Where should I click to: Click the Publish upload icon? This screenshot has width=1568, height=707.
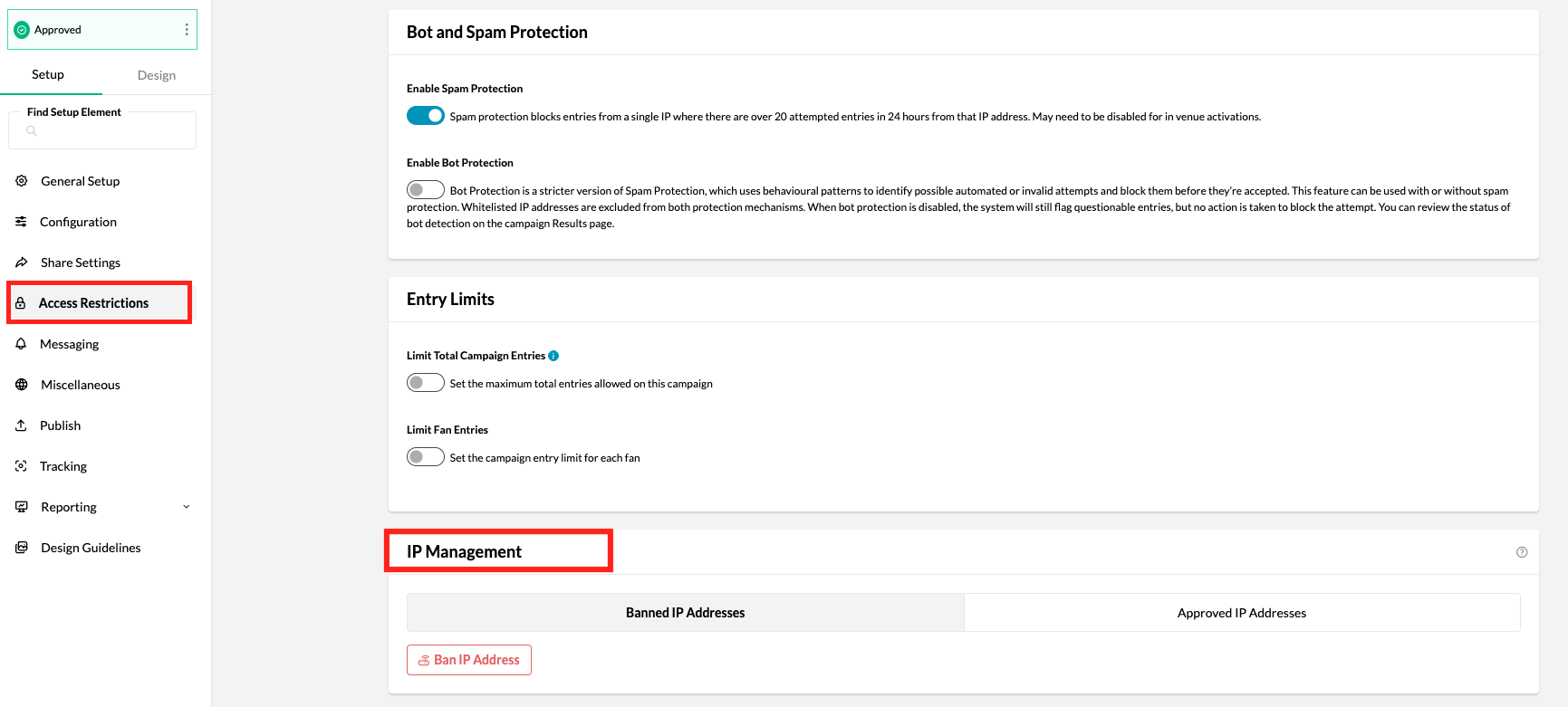(x=22, y=425)
